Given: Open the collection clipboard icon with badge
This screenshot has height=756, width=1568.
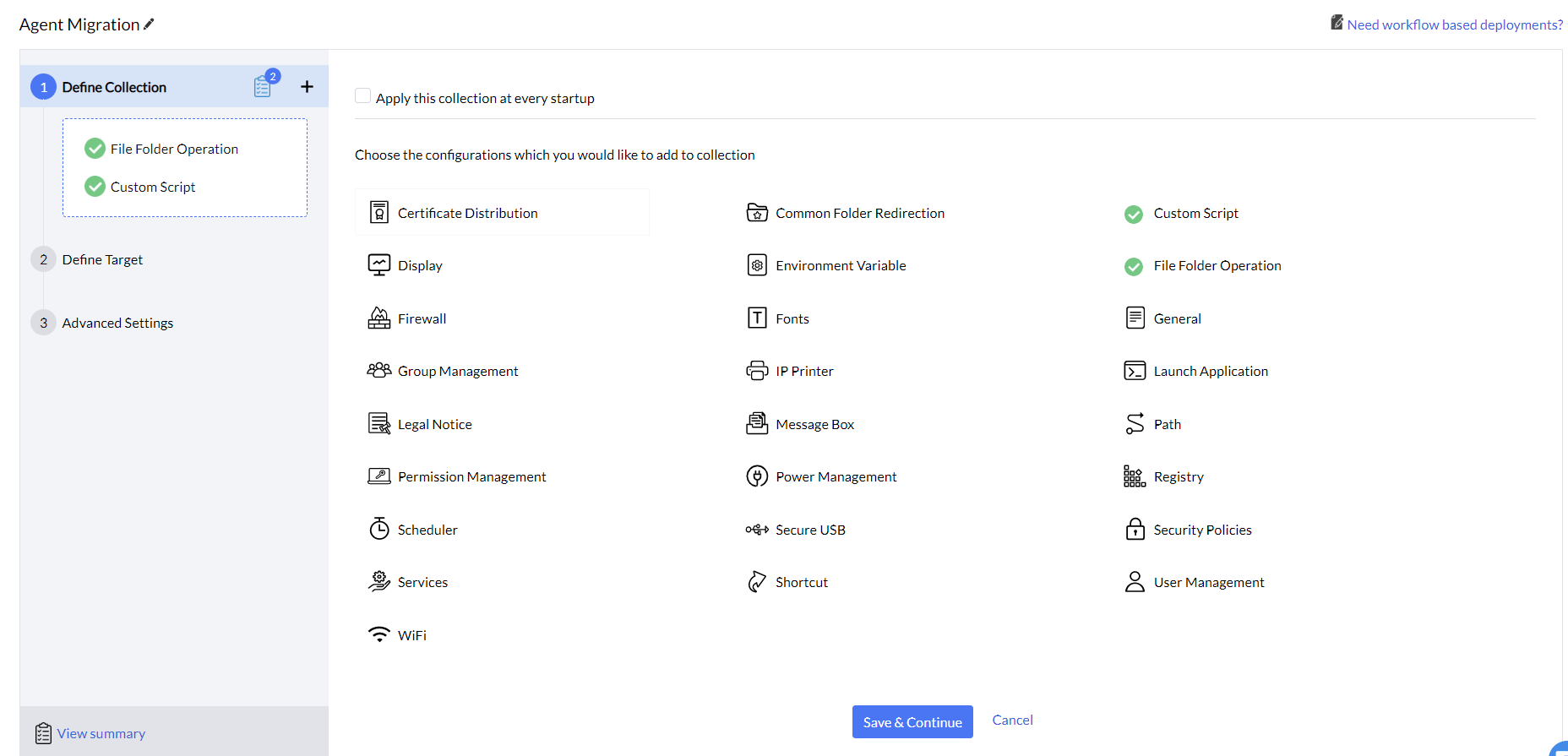Looking at the screenshot, I should (x=263, y=86).
